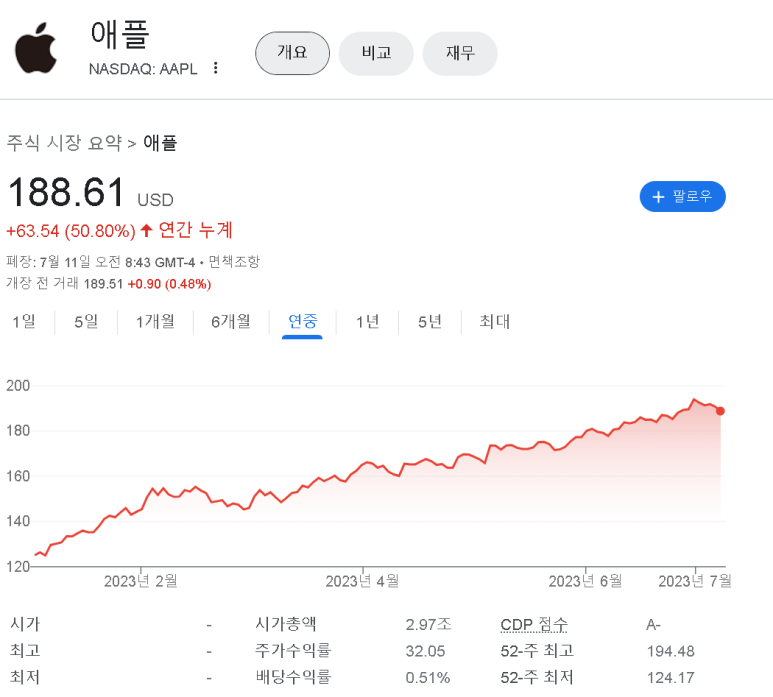
Task: Open the three-dot more options menu
Action: 215,68
